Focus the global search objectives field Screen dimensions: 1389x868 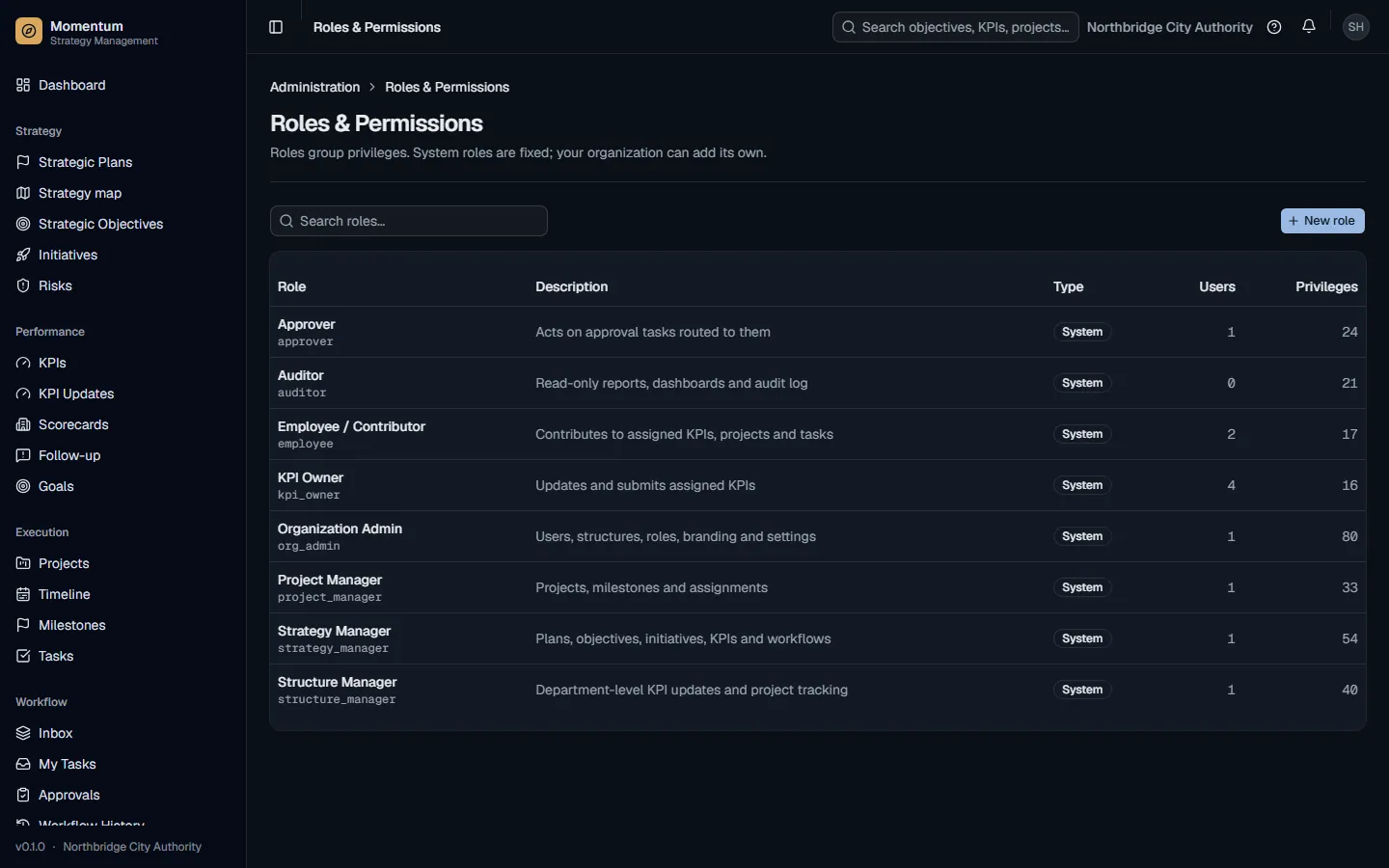pyautogui.click(x=955, y=27)
